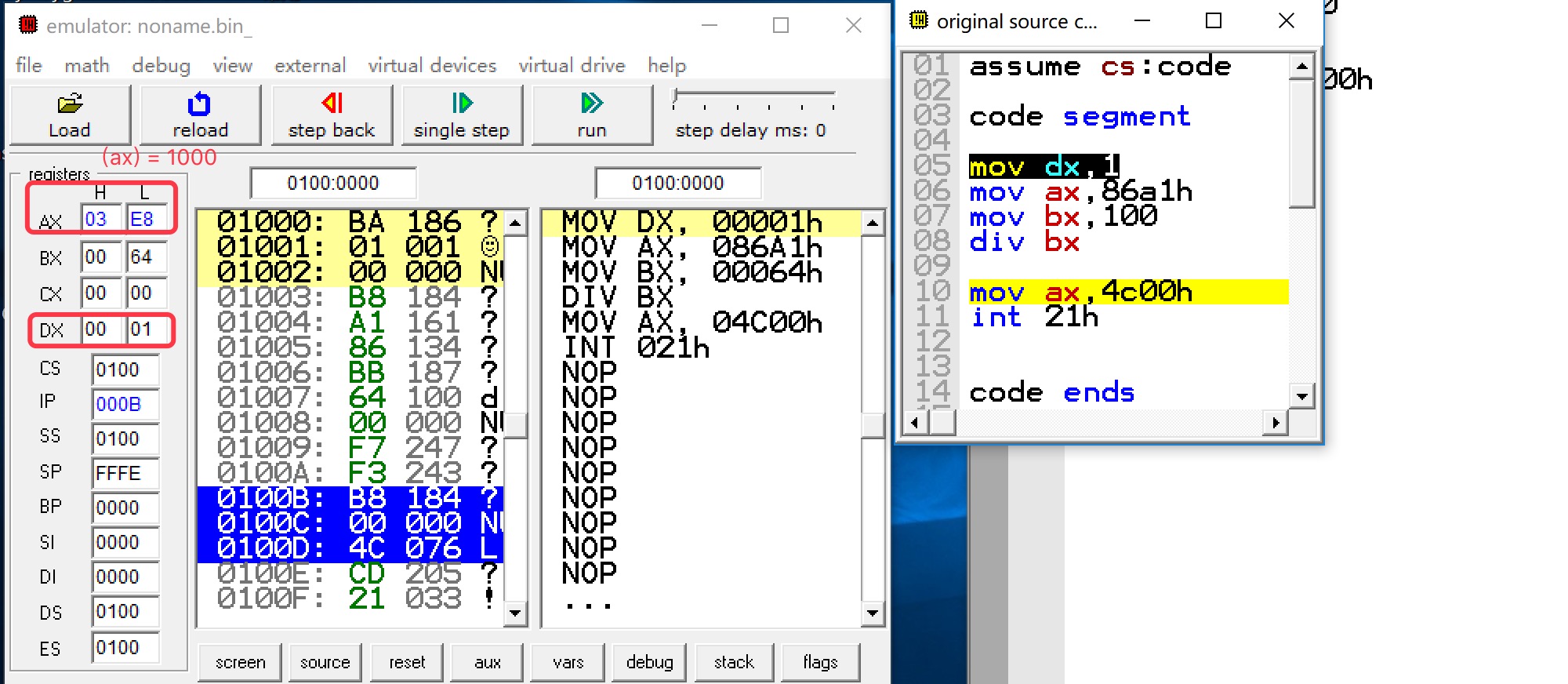Click the memory address field above byte list
The image size is (1568, 684).
pyautogui.click(x=333, y=184)
